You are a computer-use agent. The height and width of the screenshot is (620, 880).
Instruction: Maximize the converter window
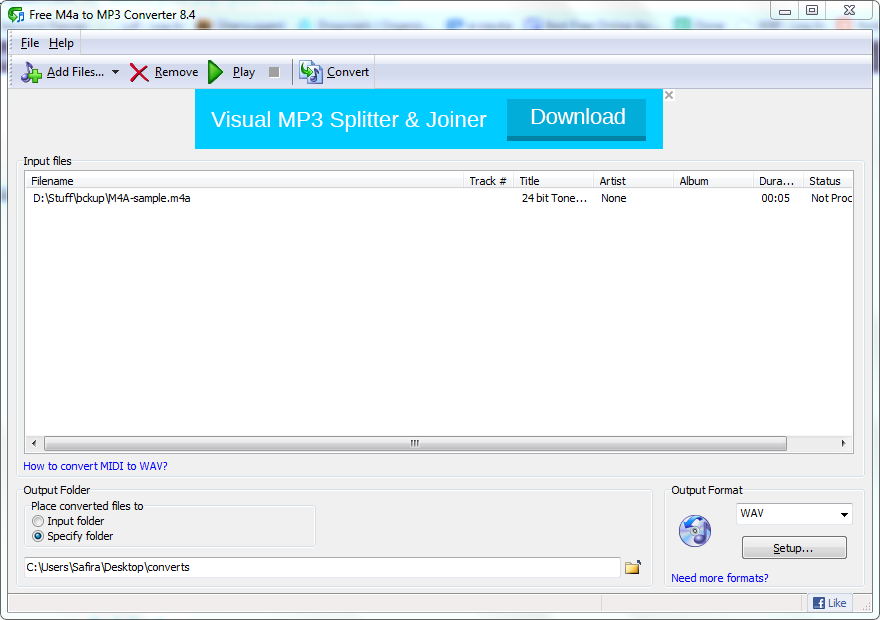click(812, 11)
